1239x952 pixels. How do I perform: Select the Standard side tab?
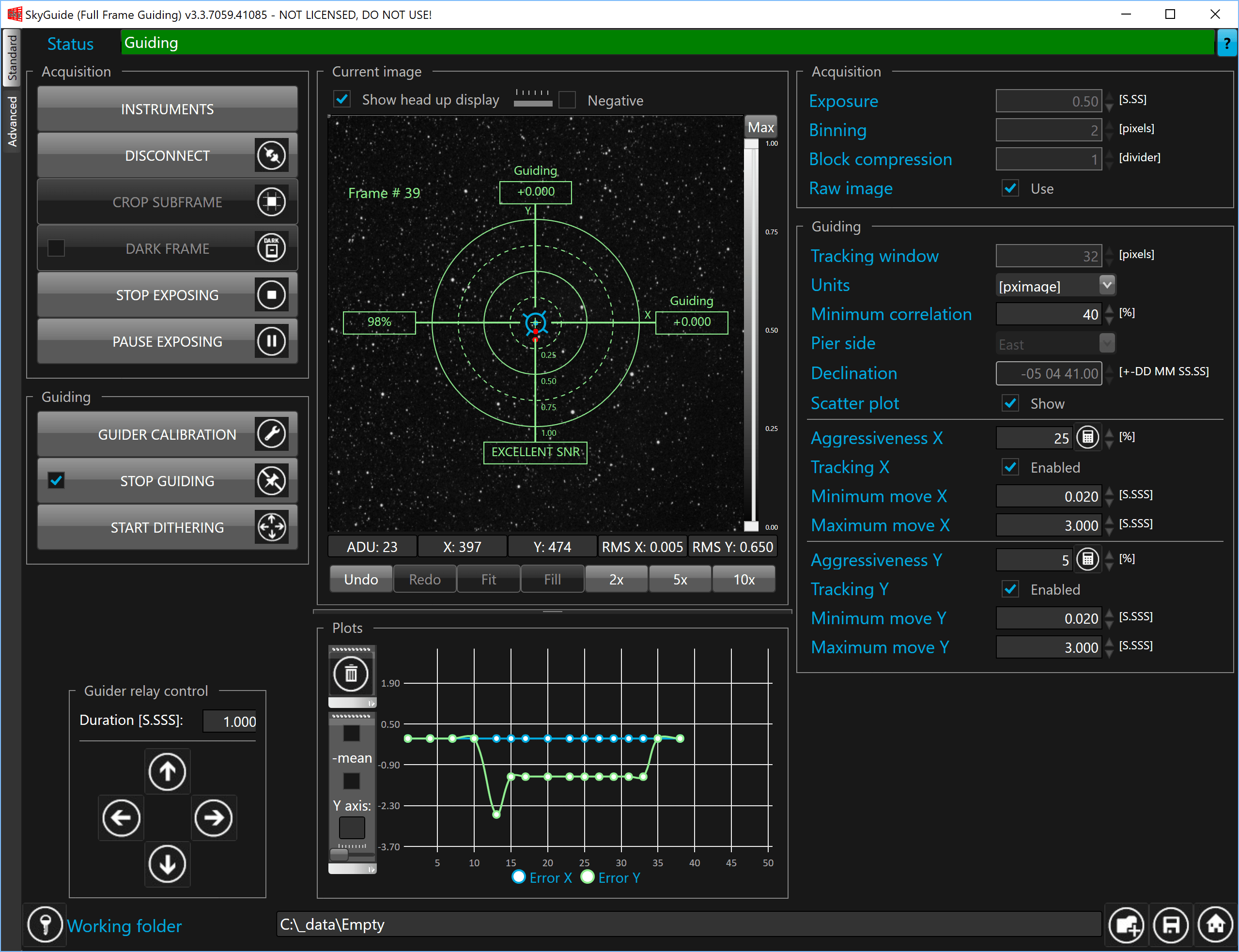[12, 57]
